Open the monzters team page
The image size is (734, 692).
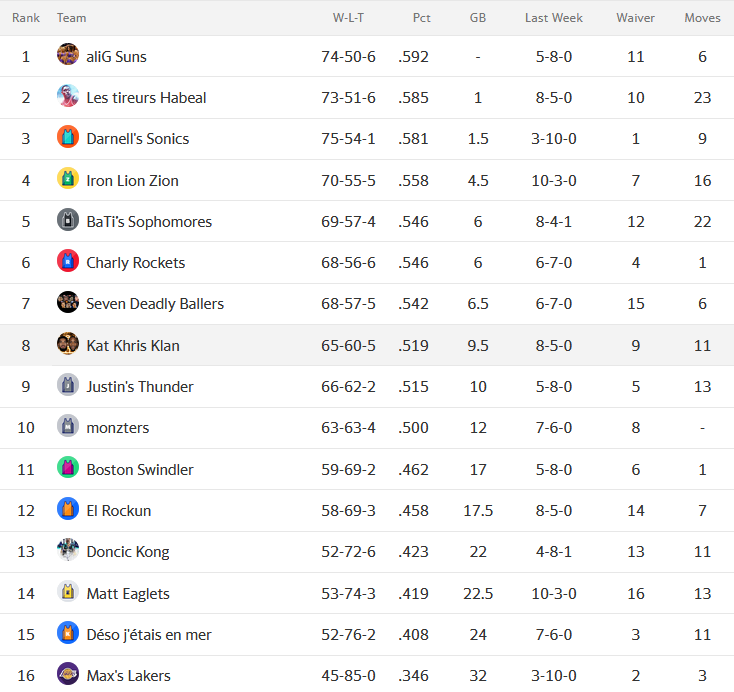(117, 428)
